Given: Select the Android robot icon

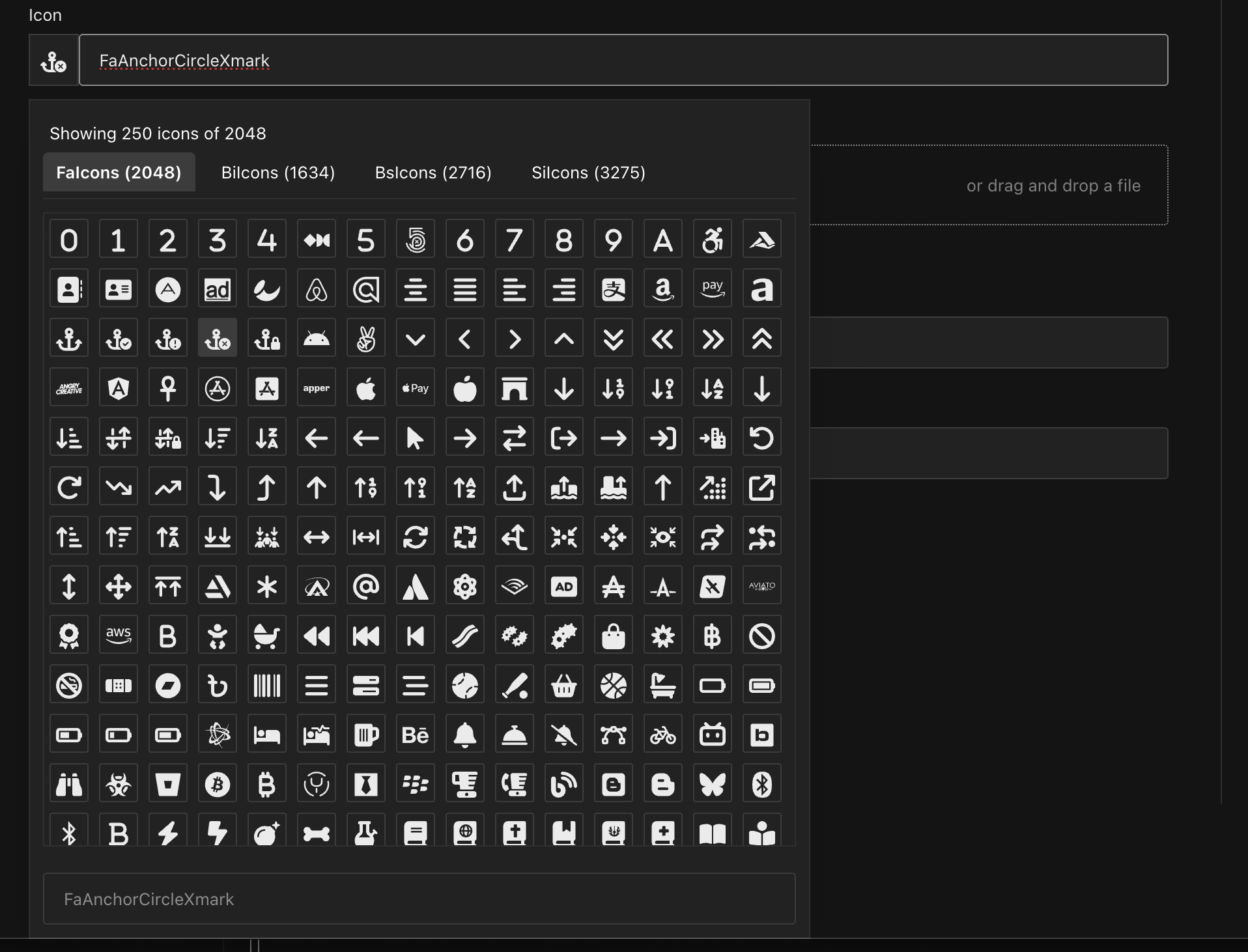Looking at the screenshot, I should 316,338.
